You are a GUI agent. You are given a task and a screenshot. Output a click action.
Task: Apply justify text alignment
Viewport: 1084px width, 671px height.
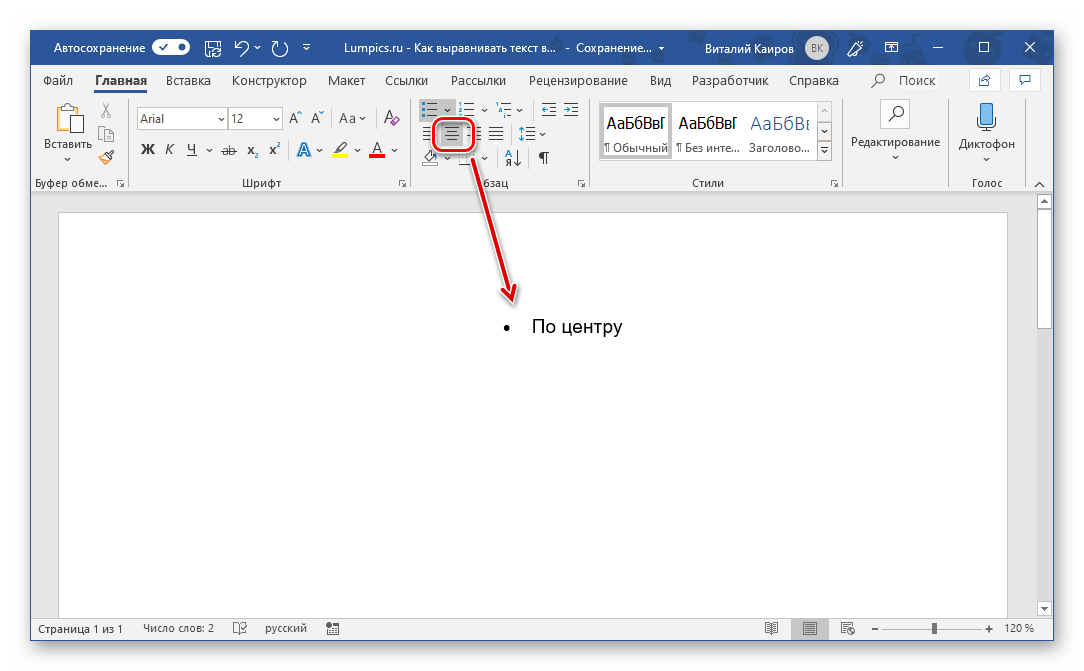coord(496,133)
